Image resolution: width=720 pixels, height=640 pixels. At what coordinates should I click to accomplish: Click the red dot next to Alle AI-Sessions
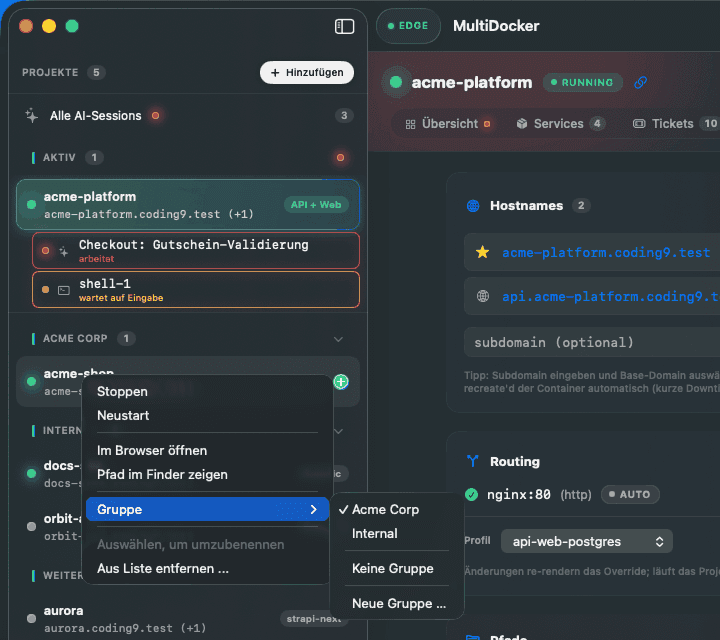(156, 116)
